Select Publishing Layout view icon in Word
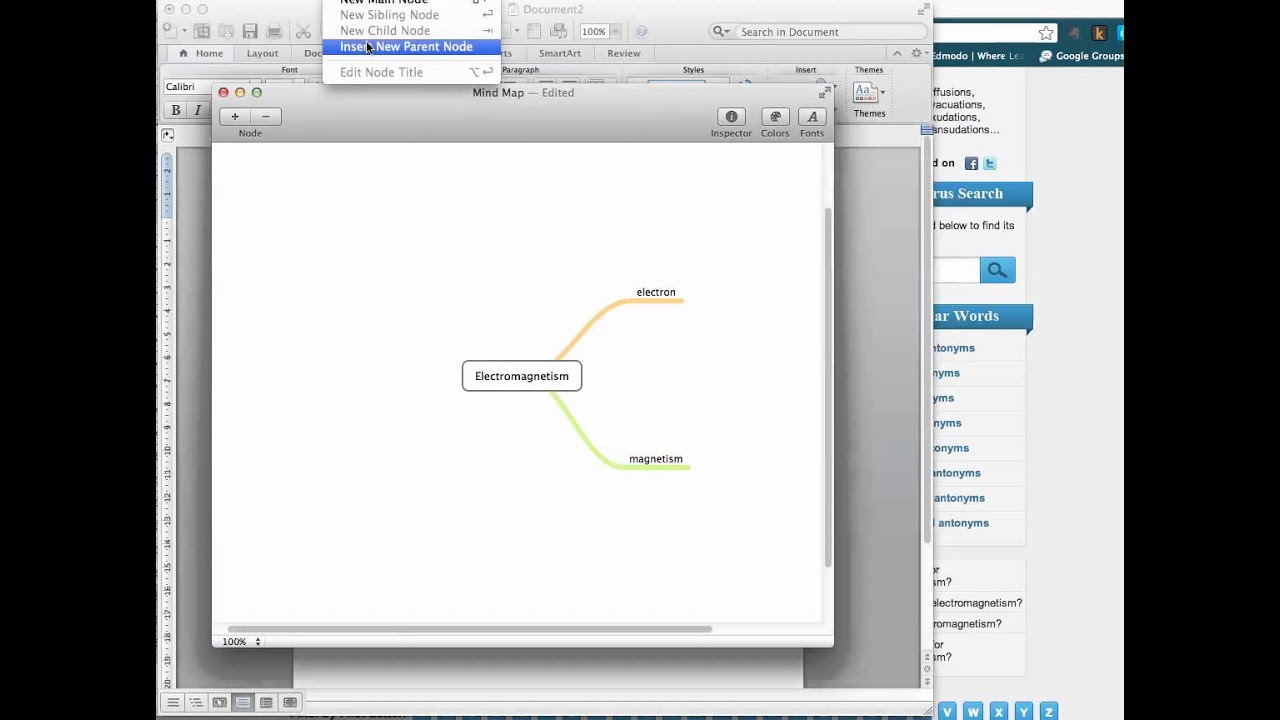The height and width of the screenshot is (720, 1280). 219,703
